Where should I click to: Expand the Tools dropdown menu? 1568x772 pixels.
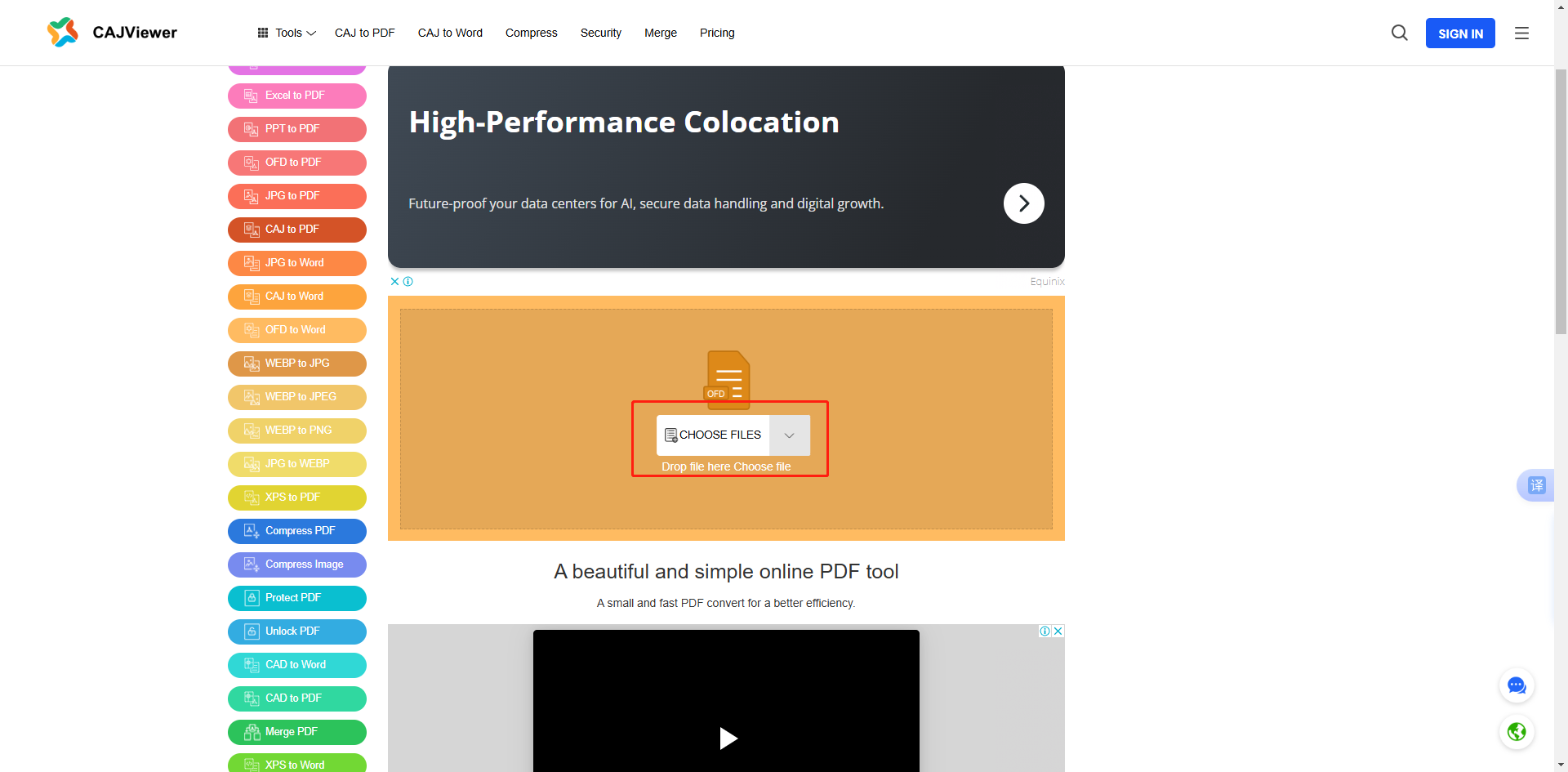pos(287,33)
